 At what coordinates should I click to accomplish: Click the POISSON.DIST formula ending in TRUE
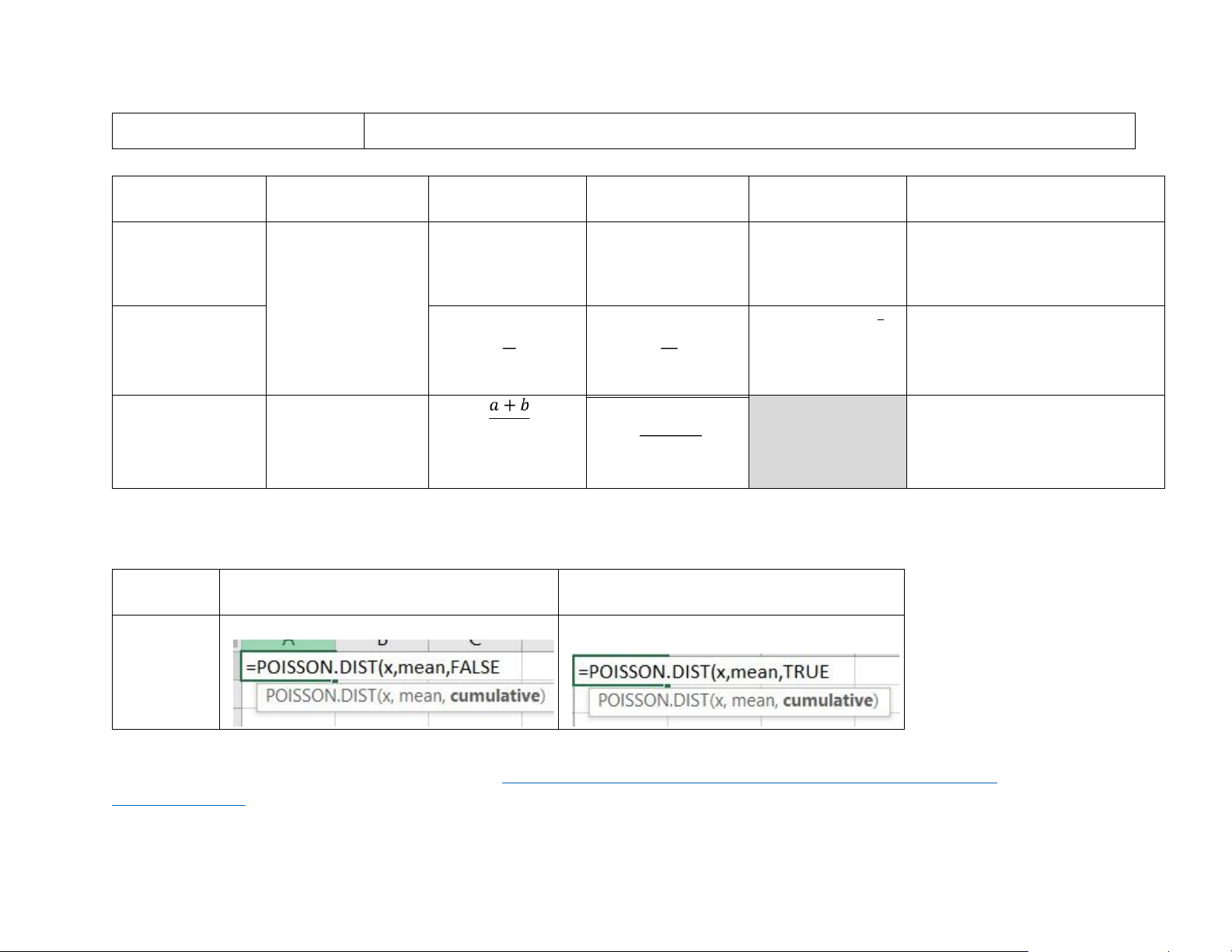pyautogui.click(x=703, y=671)
